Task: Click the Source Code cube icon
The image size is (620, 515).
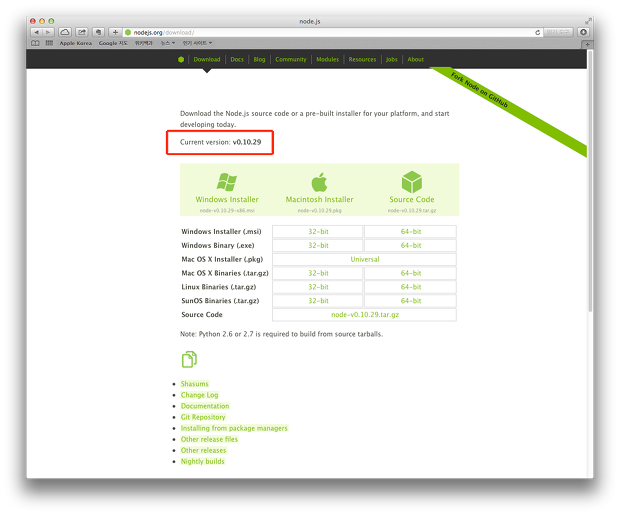Action: coord(412,182)
